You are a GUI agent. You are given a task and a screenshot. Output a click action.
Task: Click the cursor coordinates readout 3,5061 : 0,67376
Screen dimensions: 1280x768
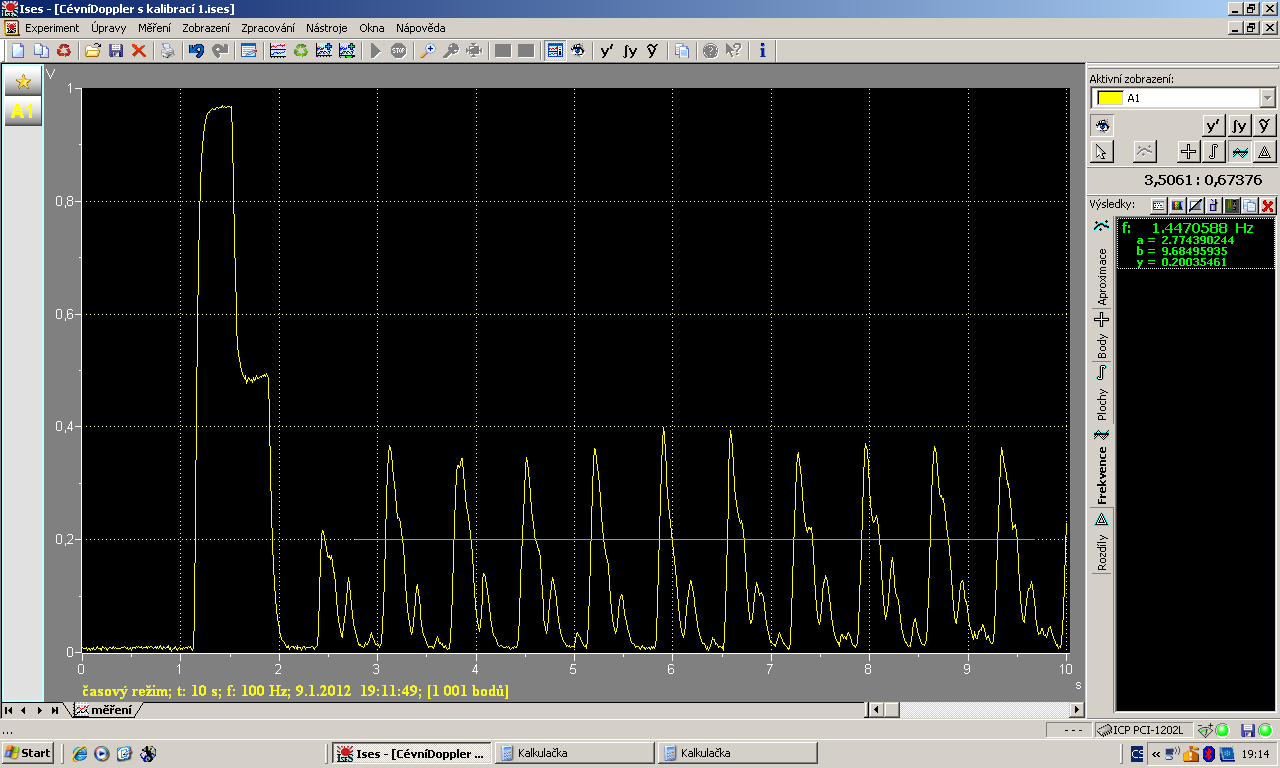pos(1203,180)
